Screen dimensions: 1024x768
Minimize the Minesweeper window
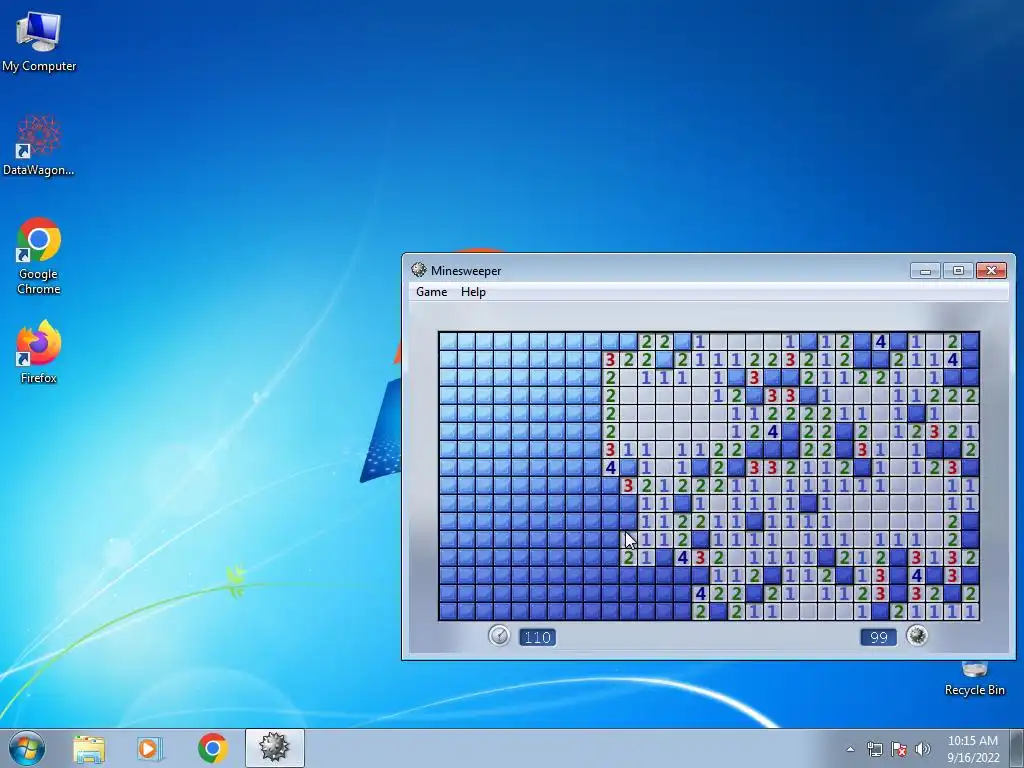[925, 270]
